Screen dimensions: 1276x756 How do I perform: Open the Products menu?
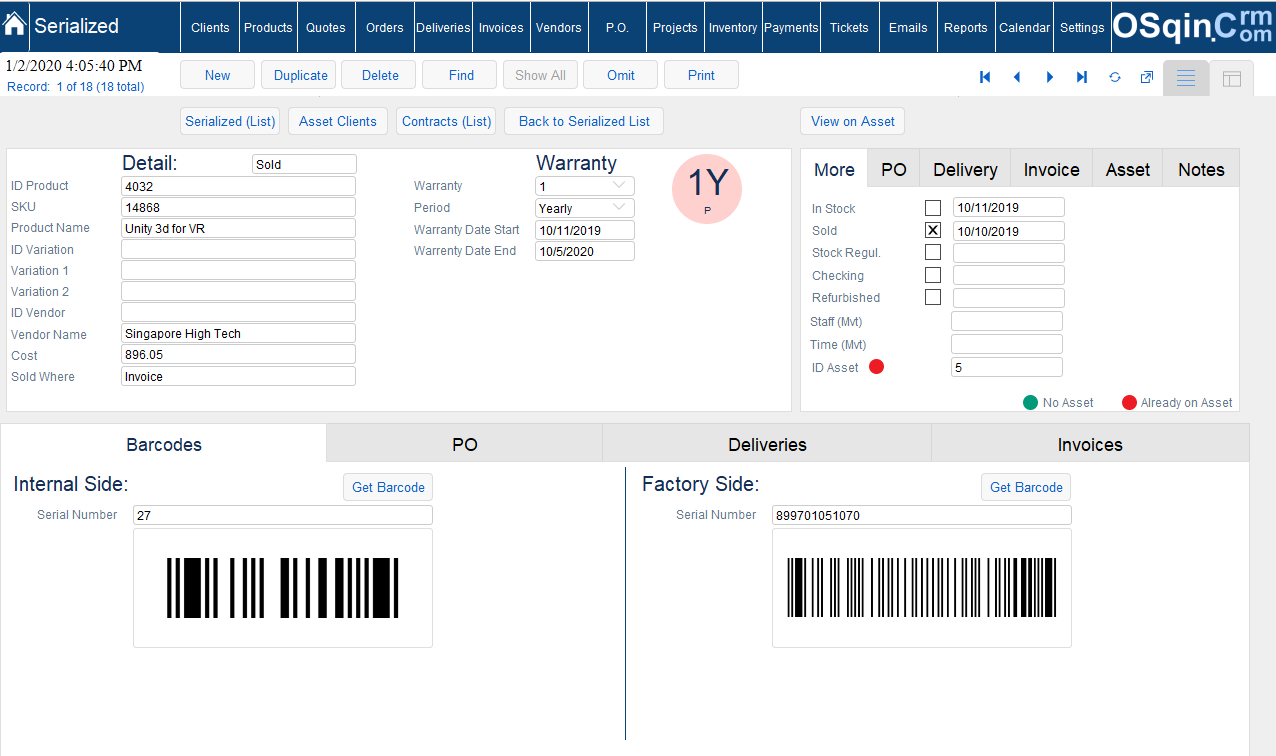[268, 27]
